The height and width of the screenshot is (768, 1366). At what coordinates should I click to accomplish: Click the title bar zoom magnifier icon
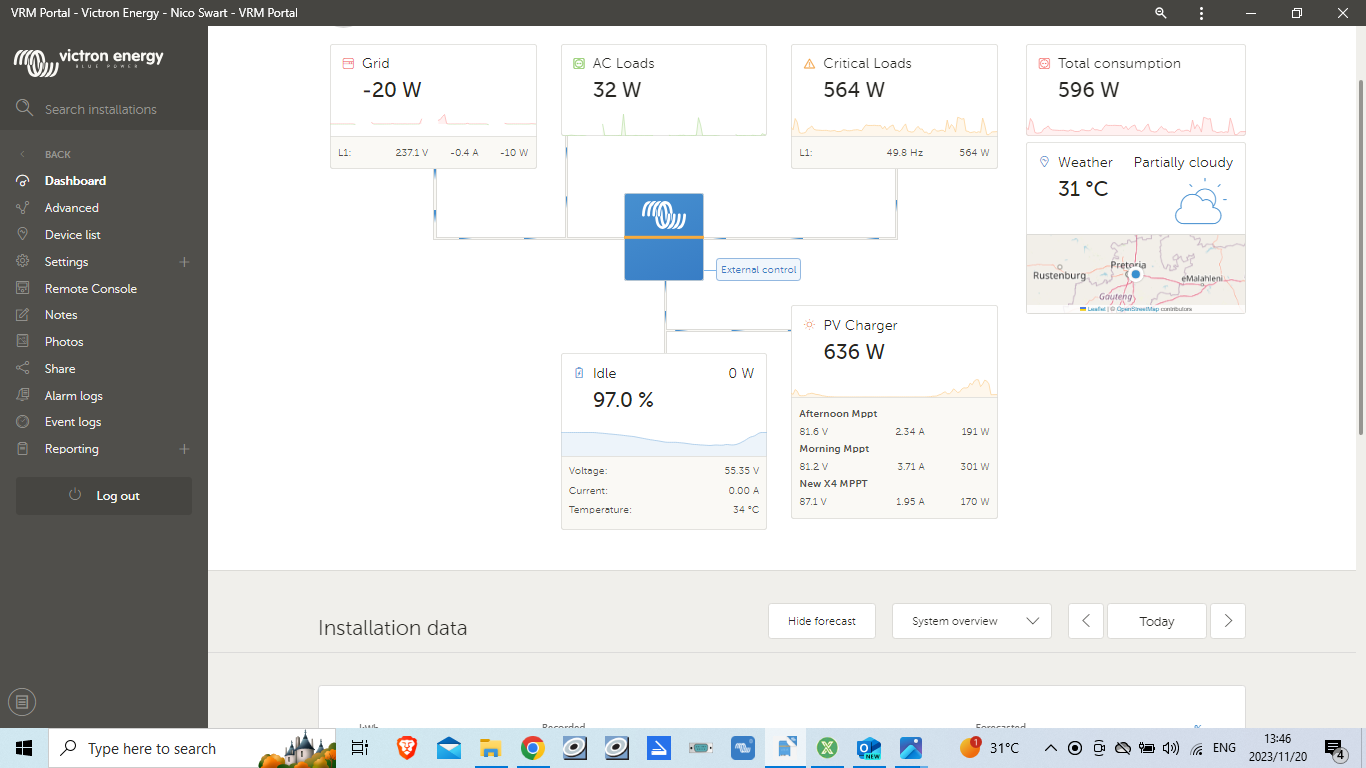pos(1161,13)
